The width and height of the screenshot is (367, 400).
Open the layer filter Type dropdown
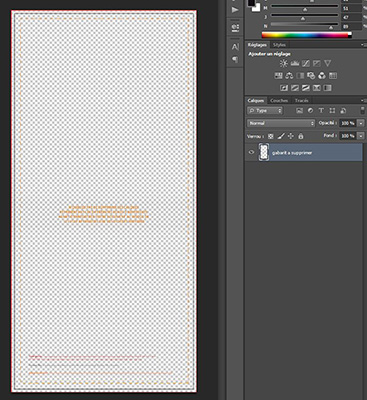pyautogui.click(x=265, y=111)
